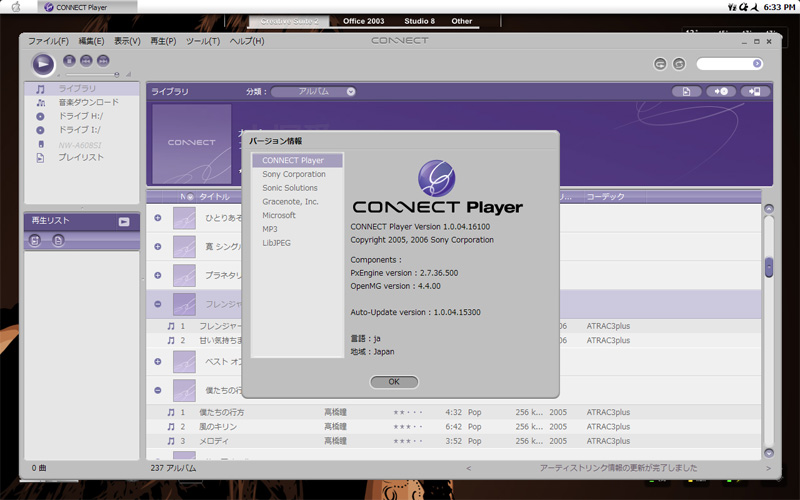
Task: Click the save playlist icon under 再生リスト
Action: pos(35,240)
